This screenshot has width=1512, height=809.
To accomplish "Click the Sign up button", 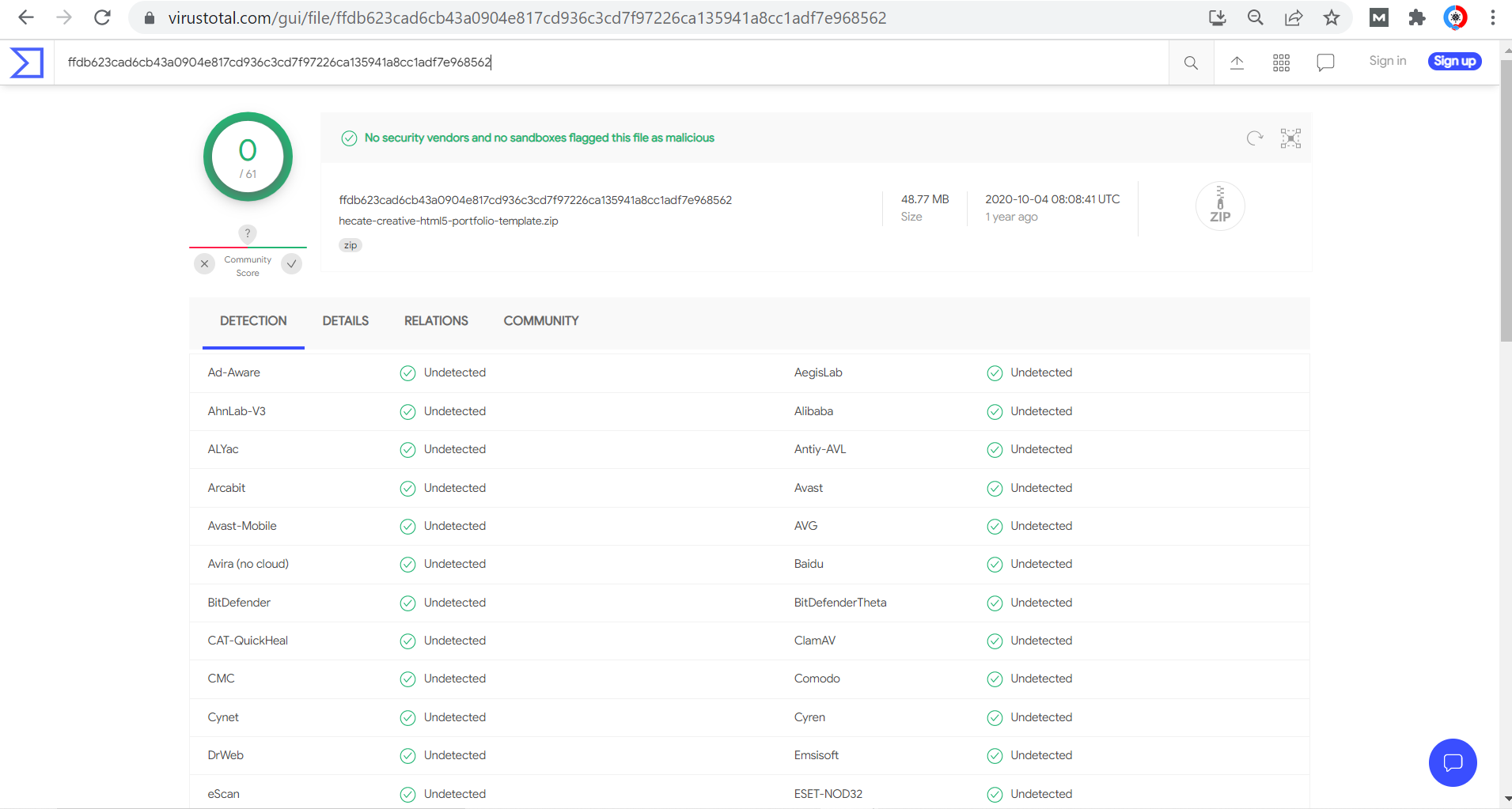I will (1454, 61).
